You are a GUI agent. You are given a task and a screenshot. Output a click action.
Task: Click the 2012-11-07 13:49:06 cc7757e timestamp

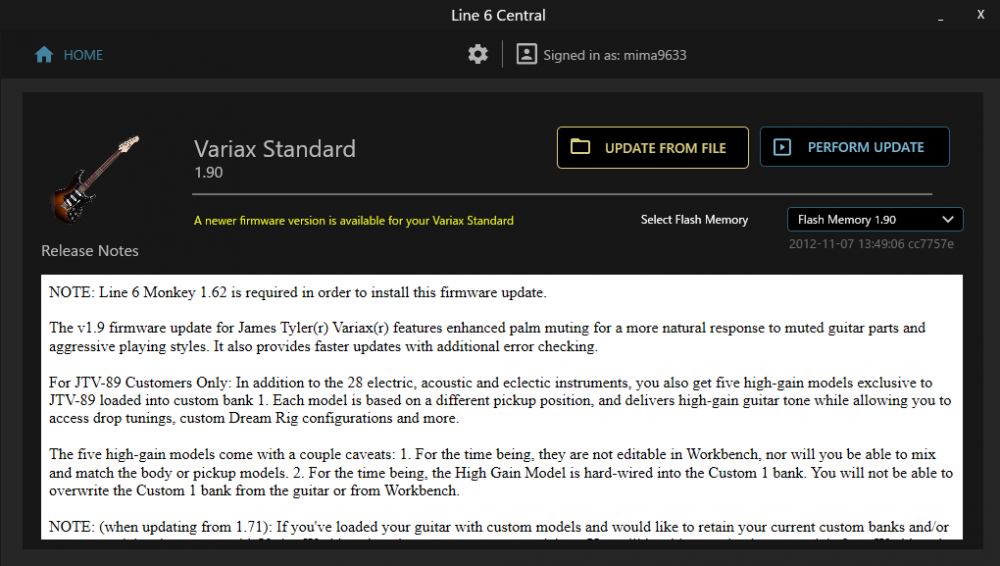point(871,244)
